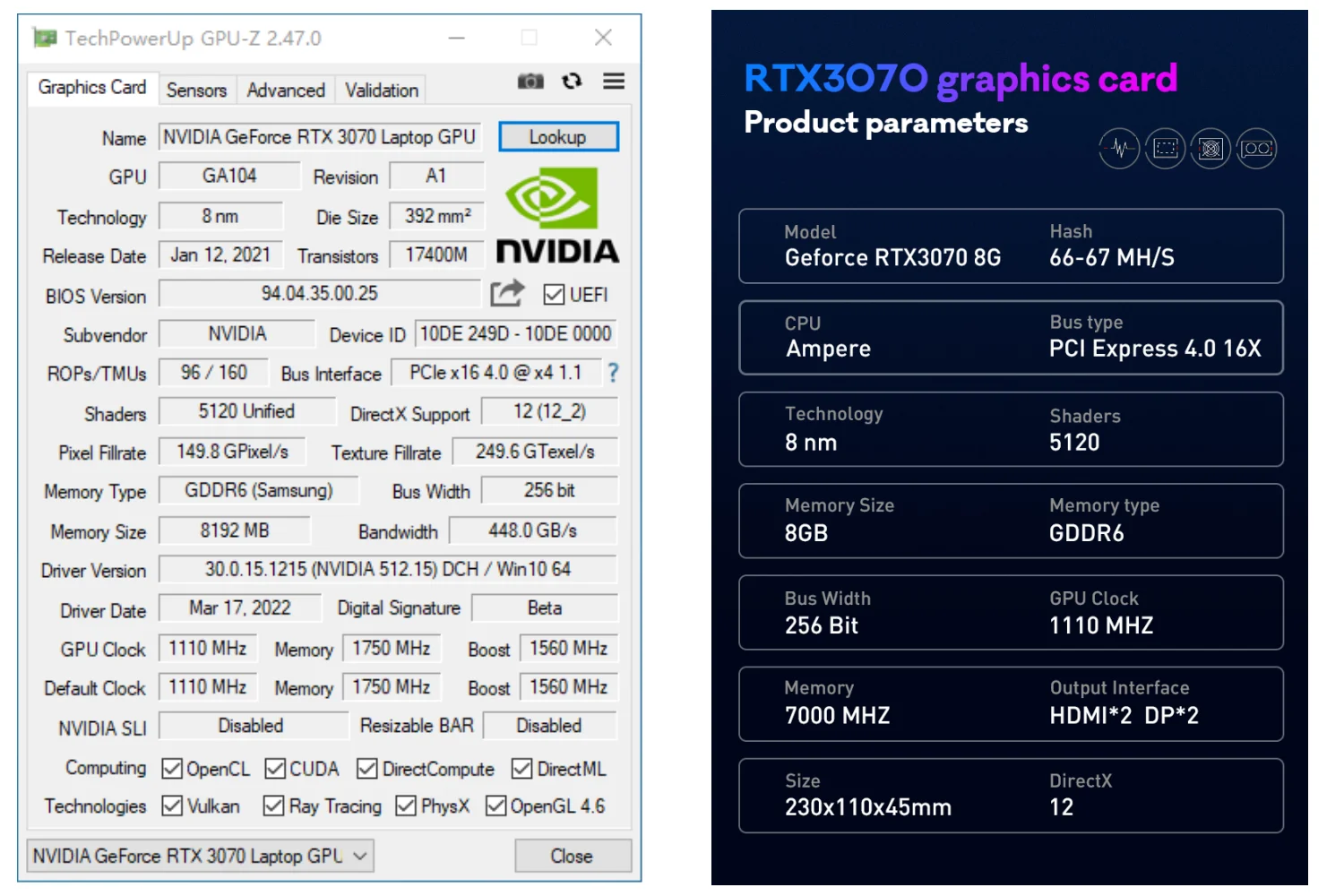Screen dimensions: 1344x896
Task: Click the Memory value 7000 MHZ
Action: 837,716
